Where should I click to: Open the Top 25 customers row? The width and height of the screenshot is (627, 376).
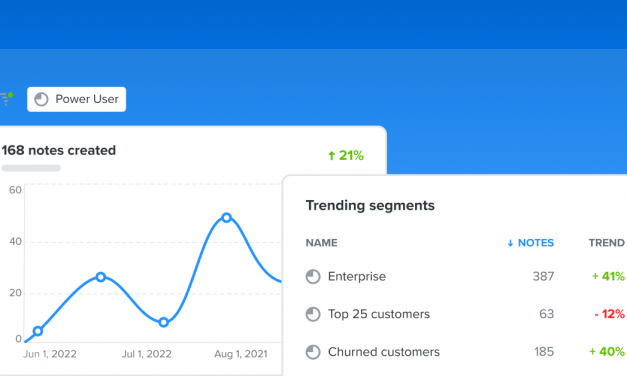pyautogui.click(x=465, y=314)
